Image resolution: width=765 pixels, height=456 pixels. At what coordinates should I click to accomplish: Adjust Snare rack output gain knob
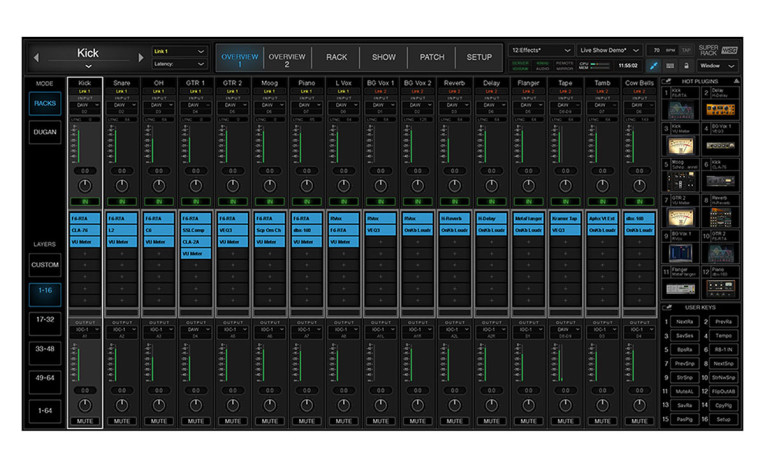(122, 405)
